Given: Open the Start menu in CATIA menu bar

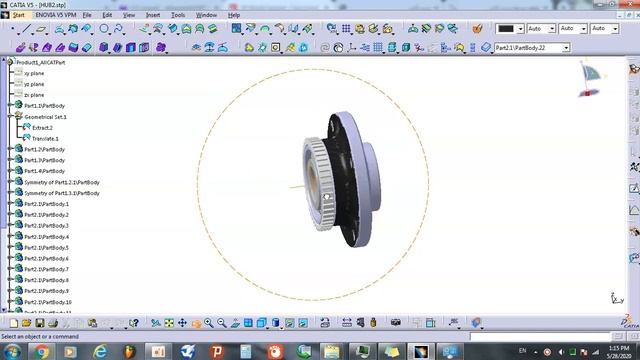Looking at the screenshot, I should [x=19, y=15].
